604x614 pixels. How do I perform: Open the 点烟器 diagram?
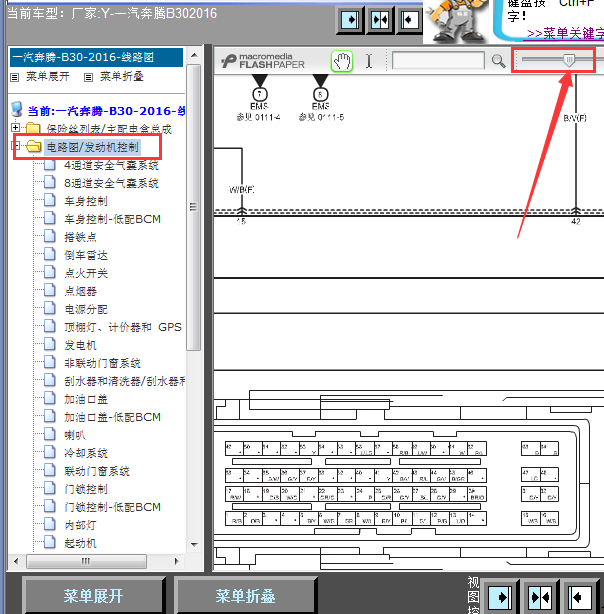click(x=80, y=291)
